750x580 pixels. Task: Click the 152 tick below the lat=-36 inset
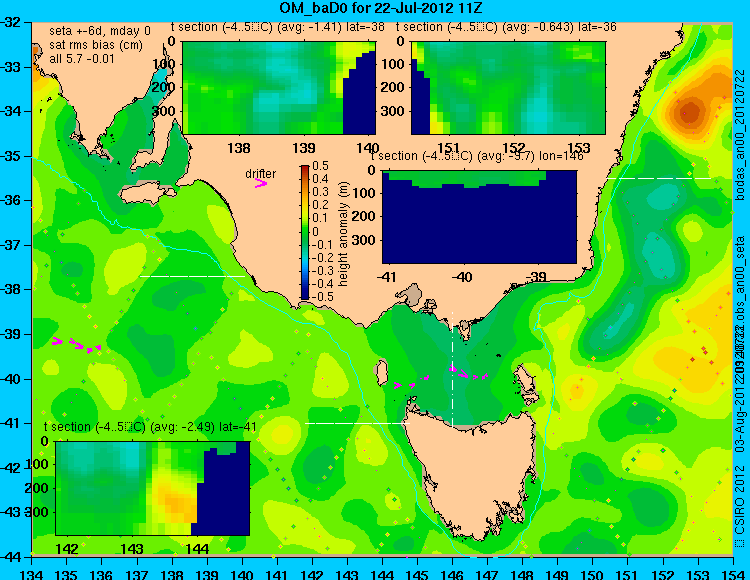[x=514, y=148]
